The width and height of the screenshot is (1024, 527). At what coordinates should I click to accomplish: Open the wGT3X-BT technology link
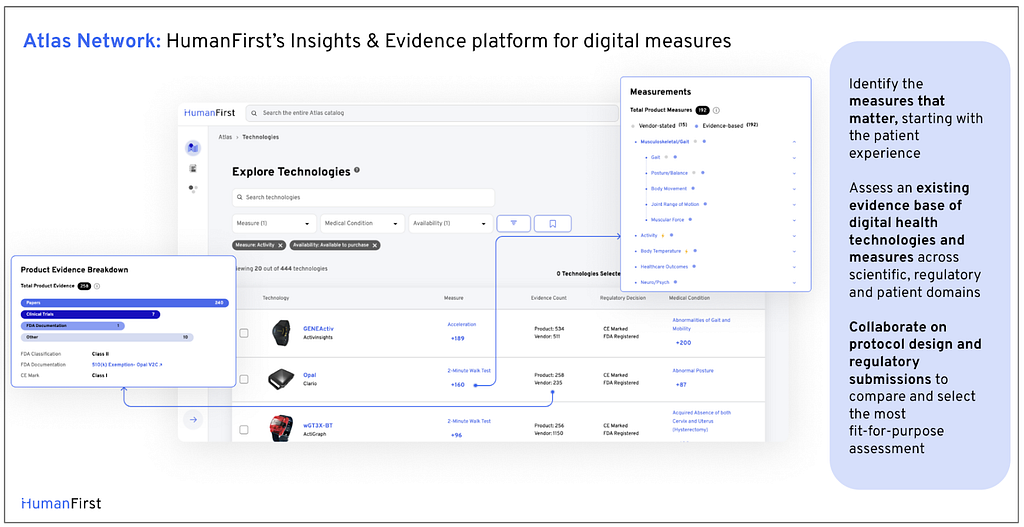point(317,425)
